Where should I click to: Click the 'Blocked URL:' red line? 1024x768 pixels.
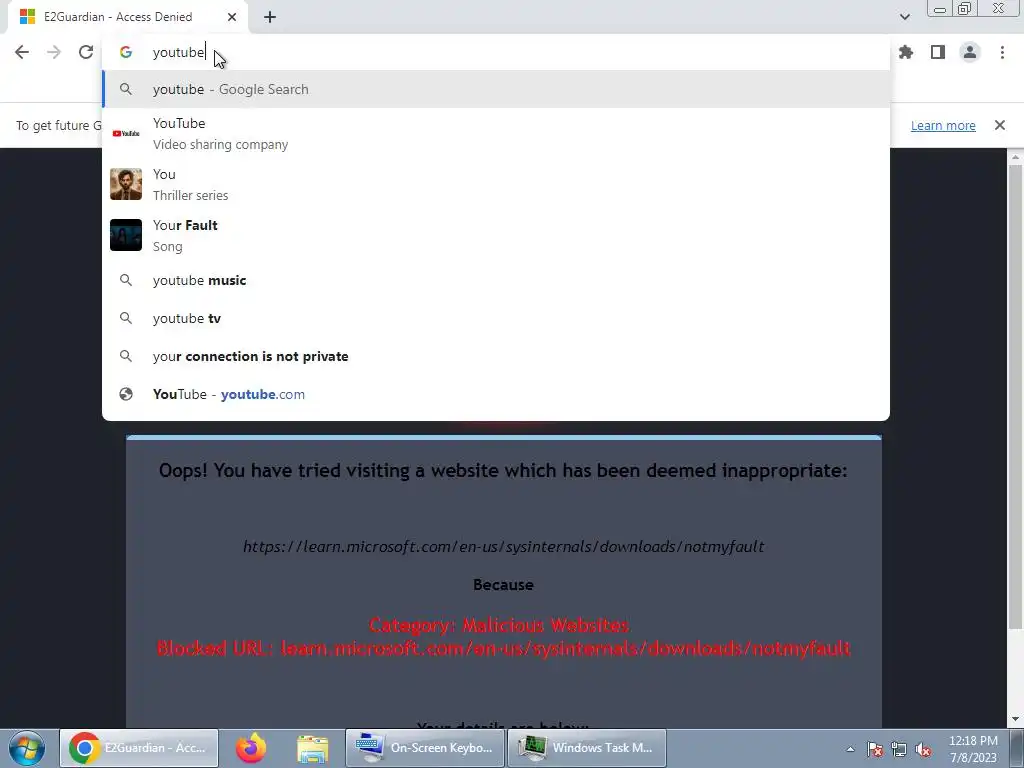[x=504, y=648]
